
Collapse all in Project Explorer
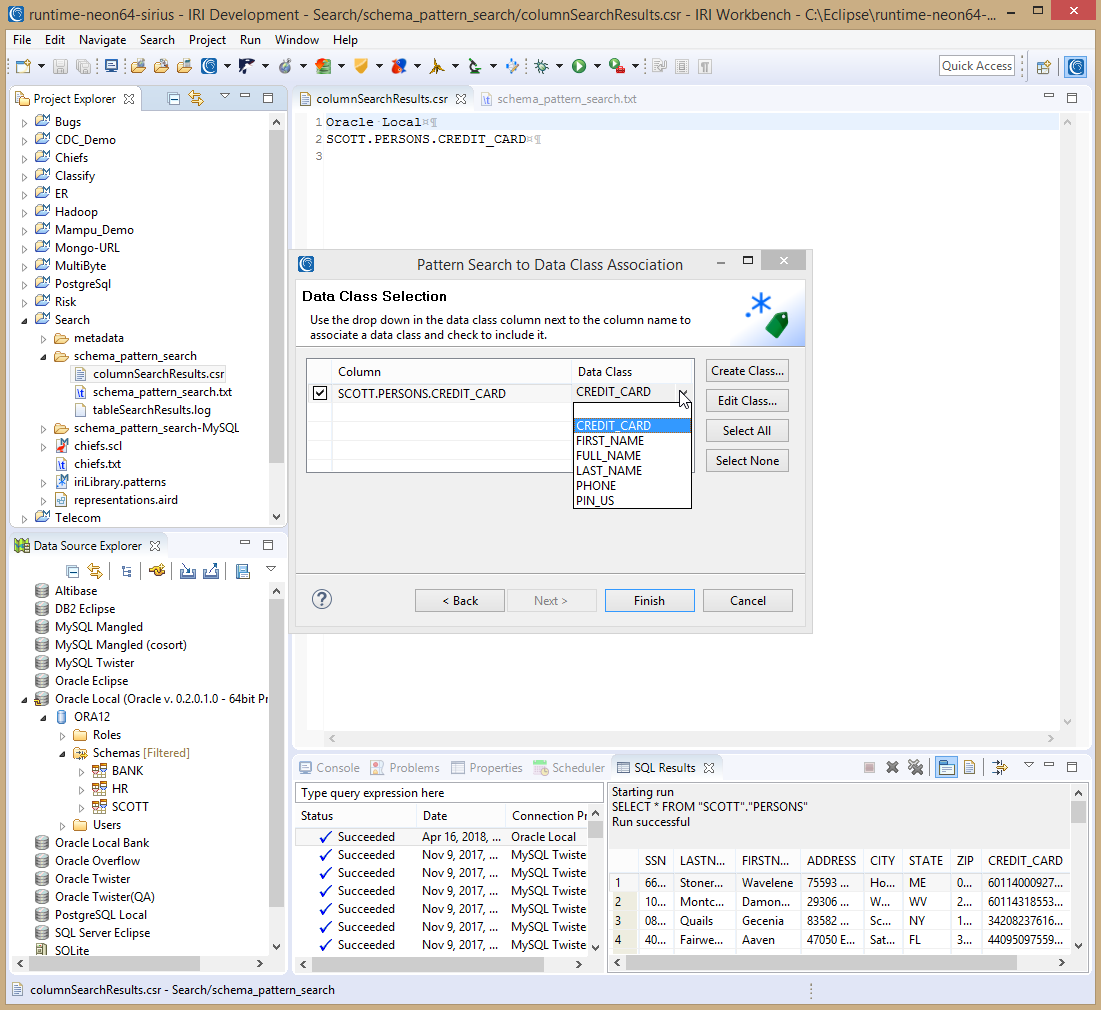coord(173,98)
